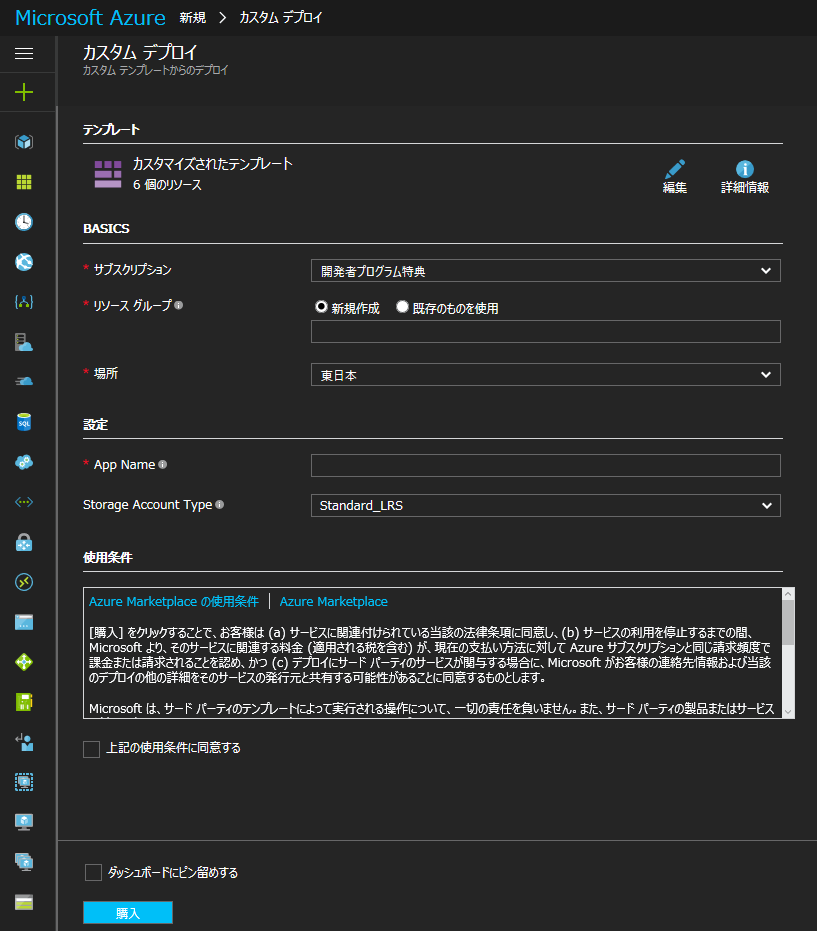Open the speeding cloud icon in sidebar
The image size is (817, 931).
click(x=24, y=382)
